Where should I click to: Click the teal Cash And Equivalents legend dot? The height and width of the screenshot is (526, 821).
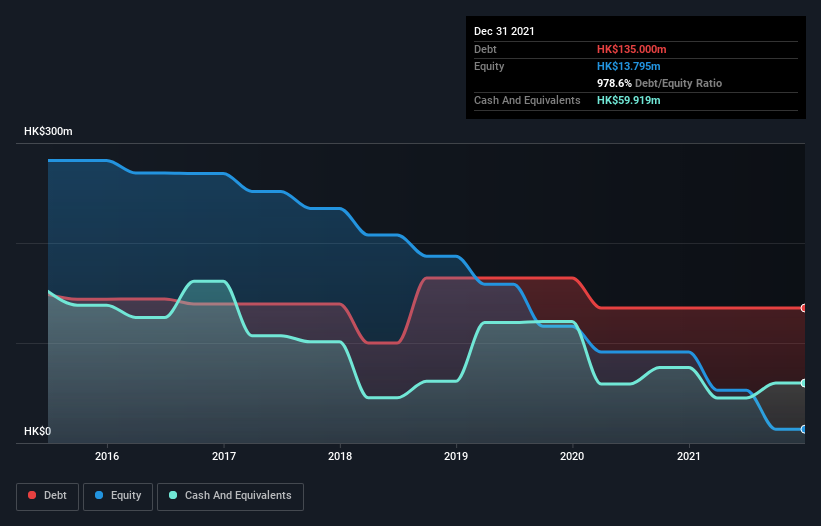(x=173, y=495)
